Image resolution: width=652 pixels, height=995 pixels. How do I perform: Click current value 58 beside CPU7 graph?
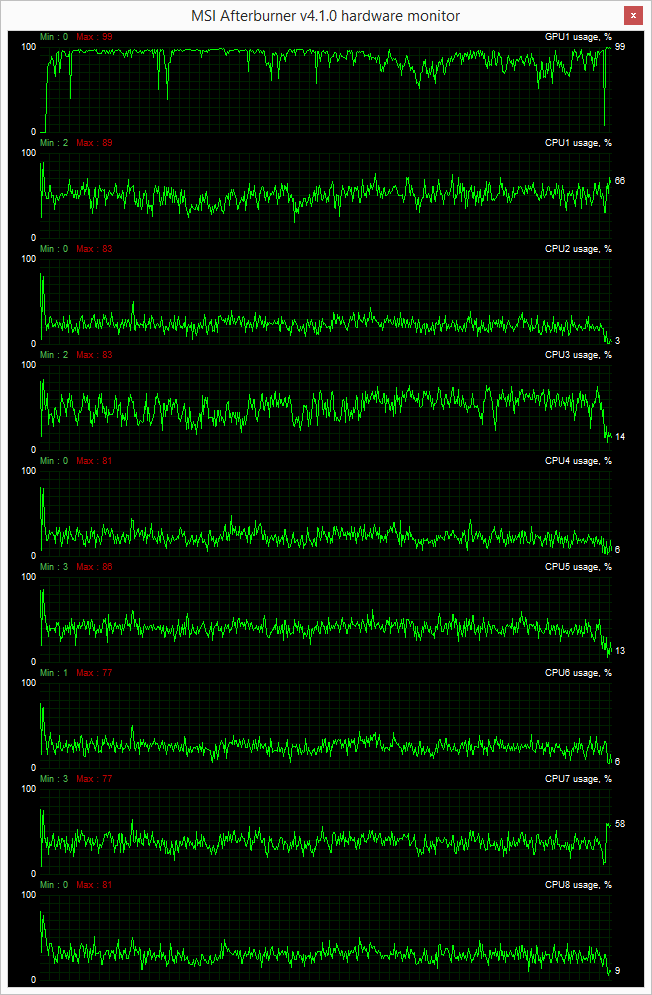click(620, 824)
